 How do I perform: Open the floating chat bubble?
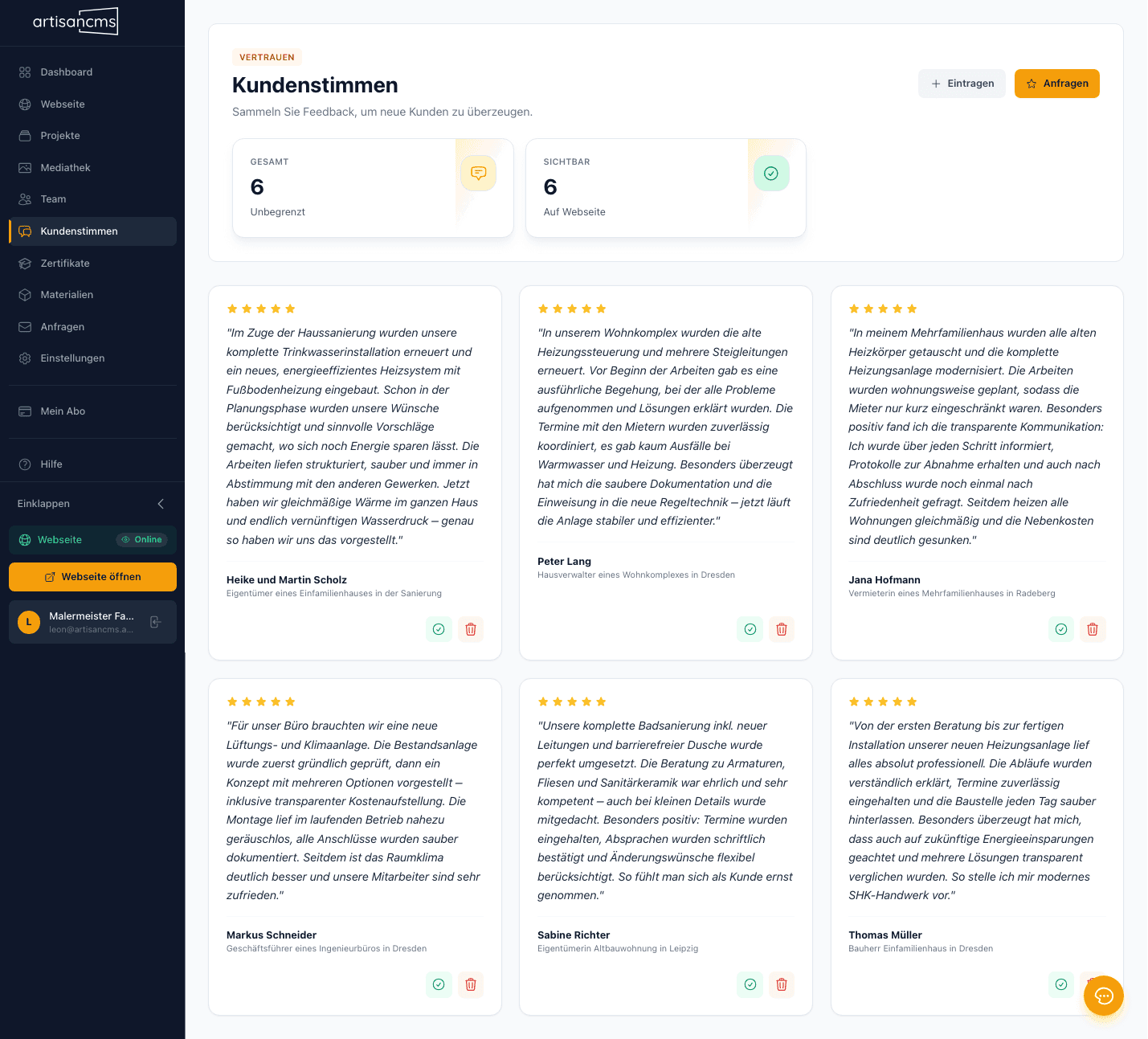coord(1103,996)
